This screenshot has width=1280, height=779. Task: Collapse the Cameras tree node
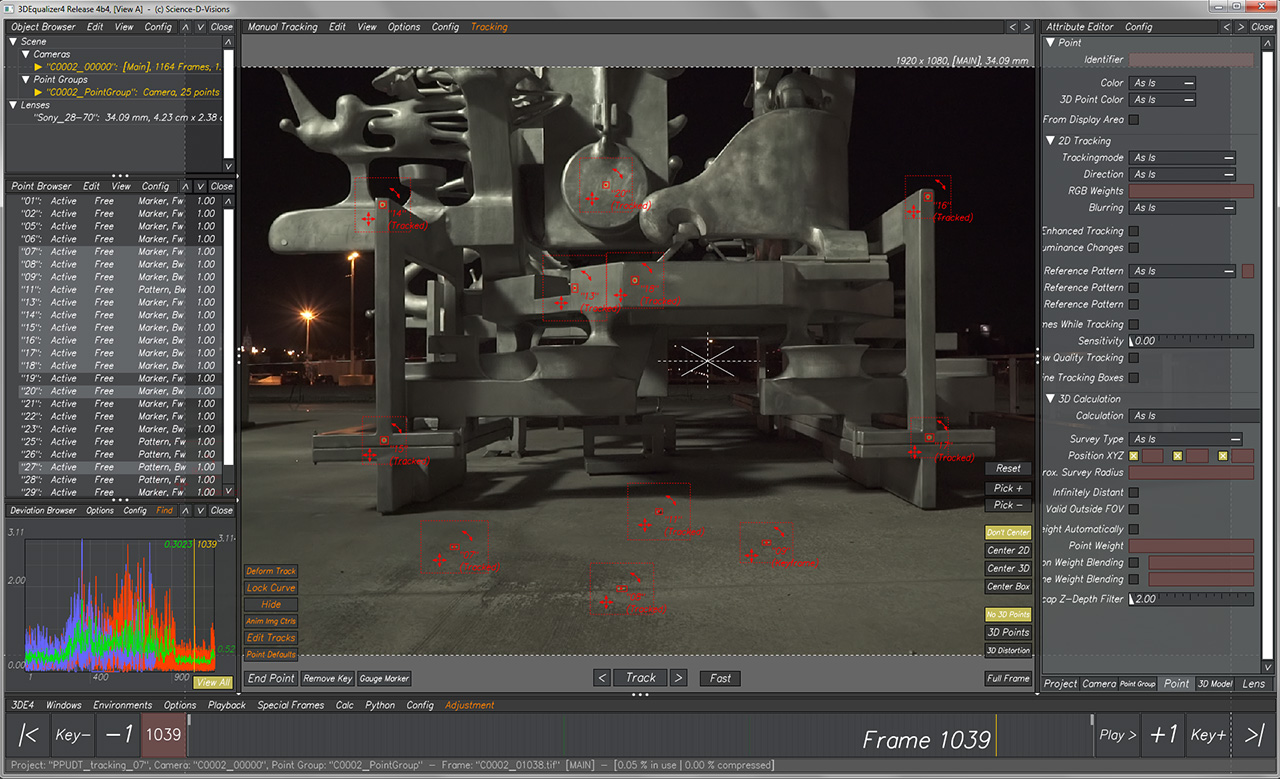point(27,54)
